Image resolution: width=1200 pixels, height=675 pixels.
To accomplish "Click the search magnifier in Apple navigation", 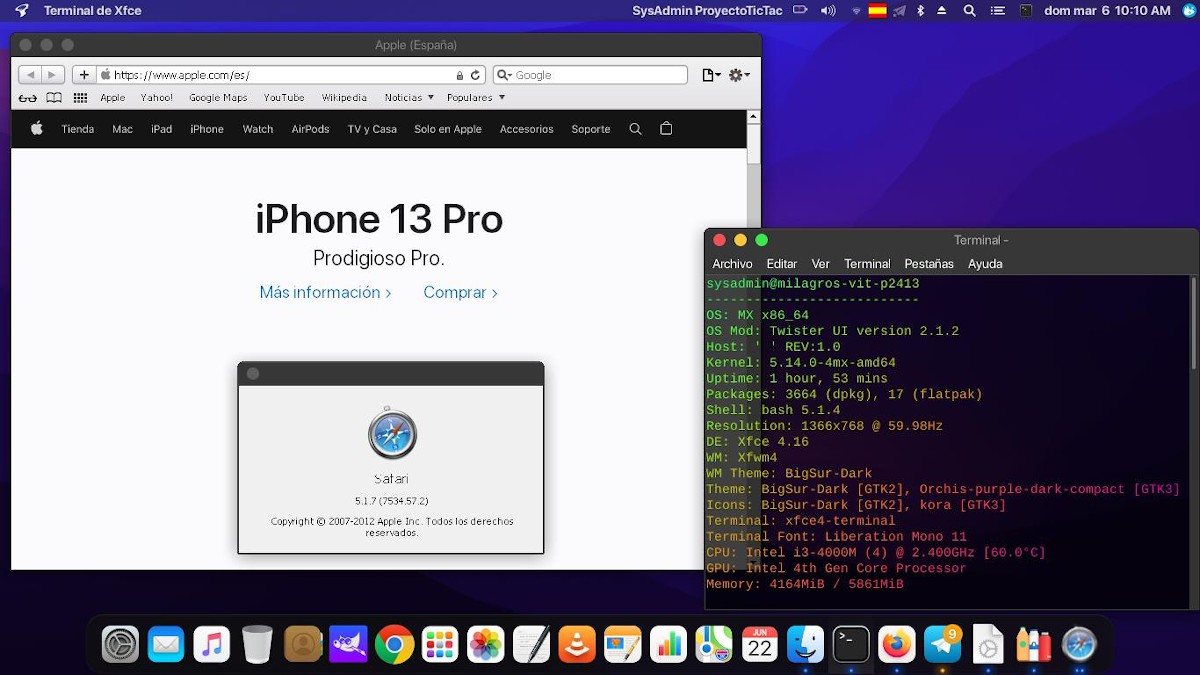I will point(635,129).
